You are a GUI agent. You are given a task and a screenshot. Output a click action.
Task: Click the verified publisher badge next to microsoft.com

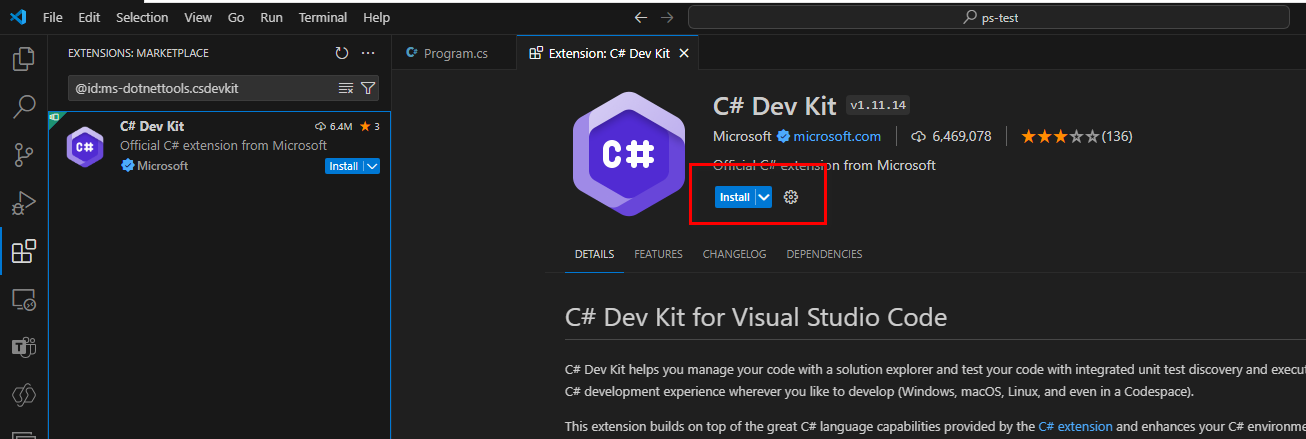pyautogui.click(x=784, y=136)
